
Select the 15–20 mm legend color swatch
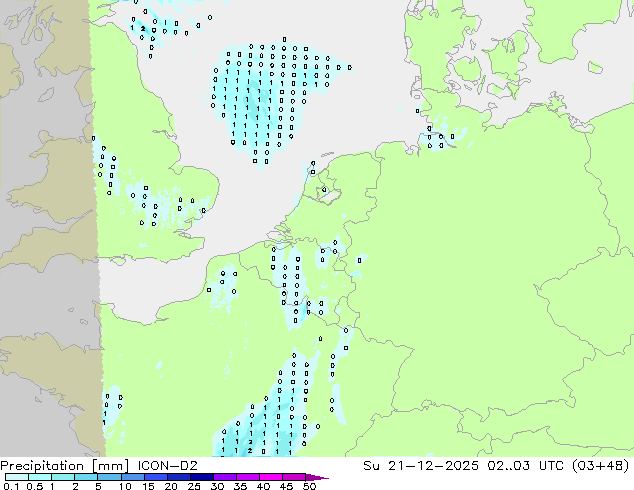point(155,477)
